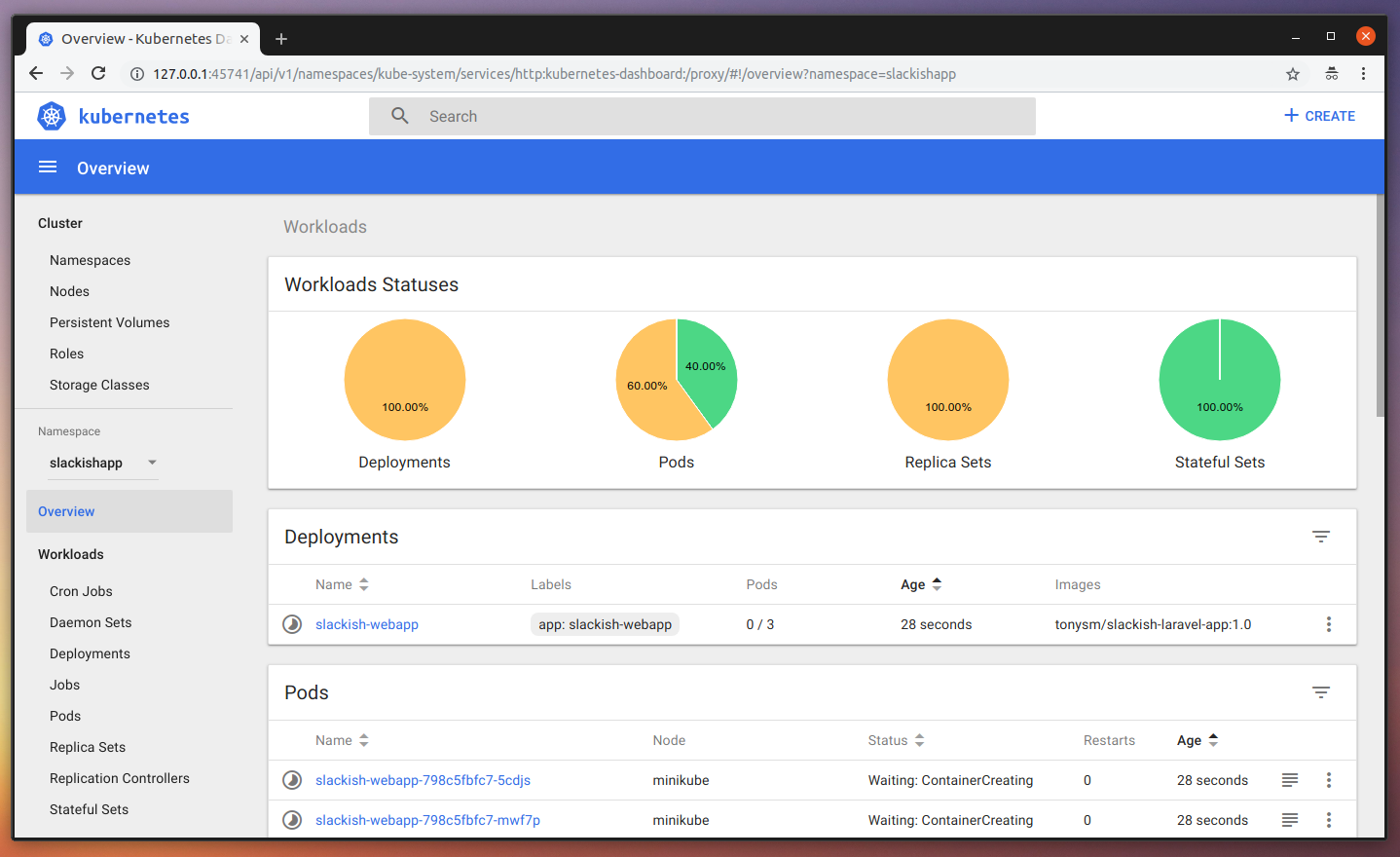Click the tonysm/slackish-laravel-app:1.0 image text

1153,624
